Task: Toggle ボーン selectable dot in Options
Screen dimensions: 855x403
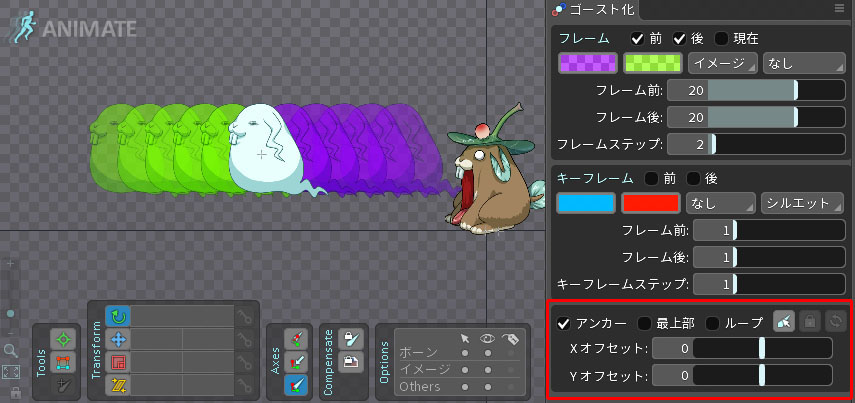Action: 465,353
